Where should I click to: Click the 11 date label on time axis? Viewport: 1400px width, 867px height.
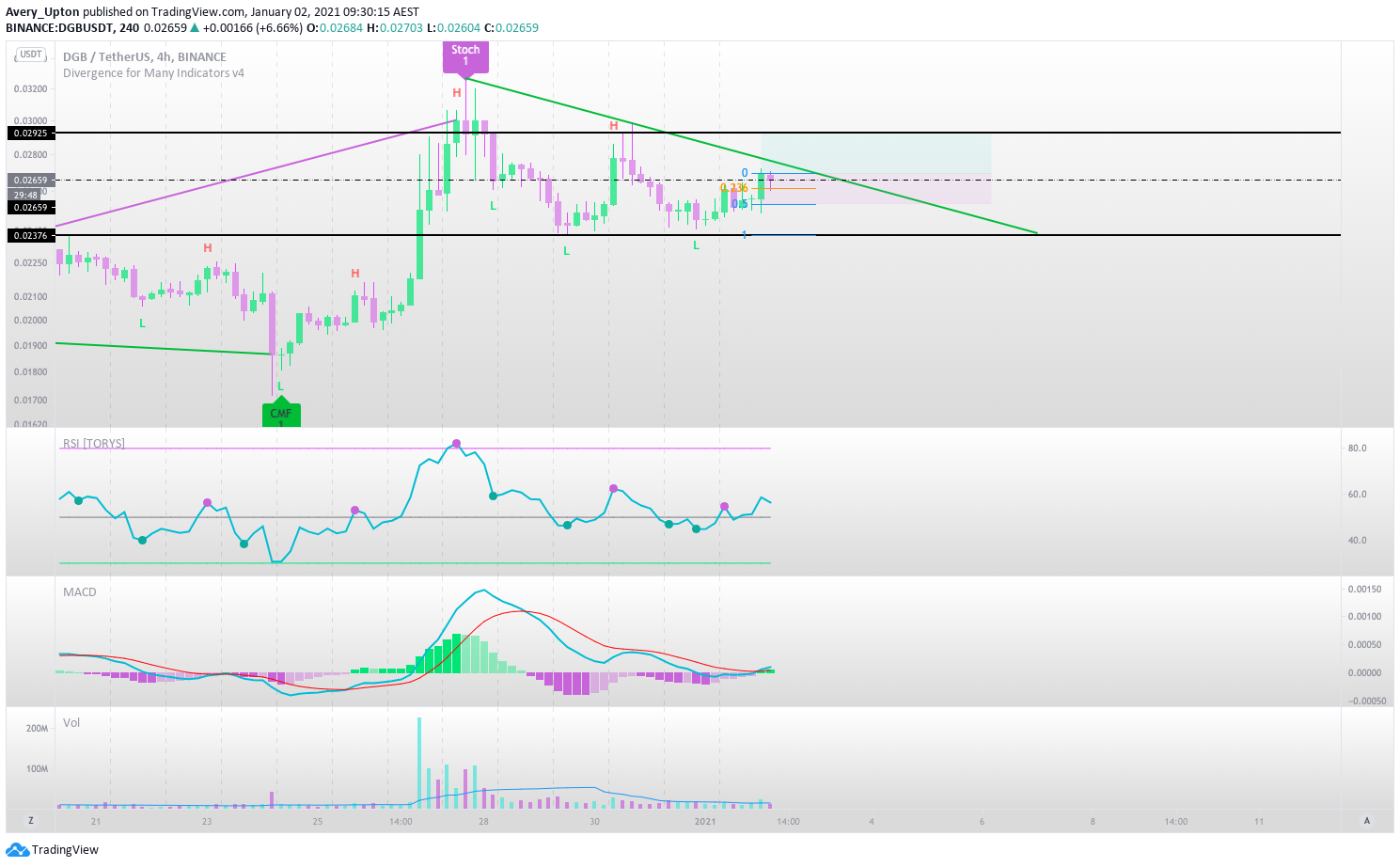tap(1259, 821)
